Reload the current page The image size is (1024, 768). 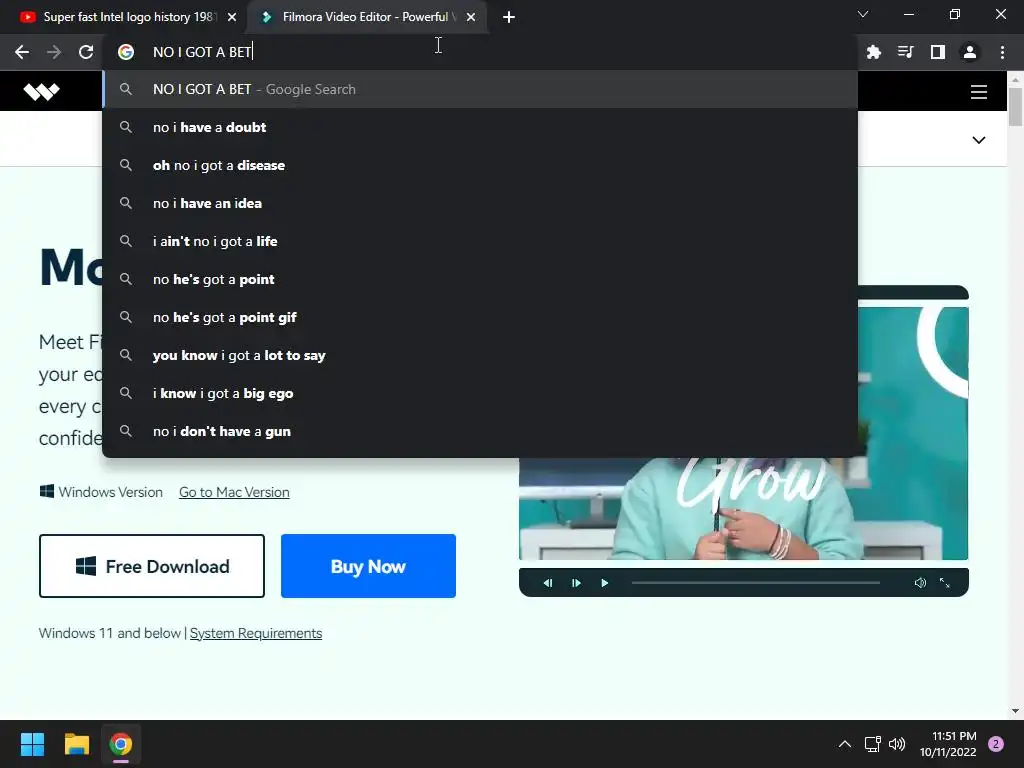(x=86, y=52)
